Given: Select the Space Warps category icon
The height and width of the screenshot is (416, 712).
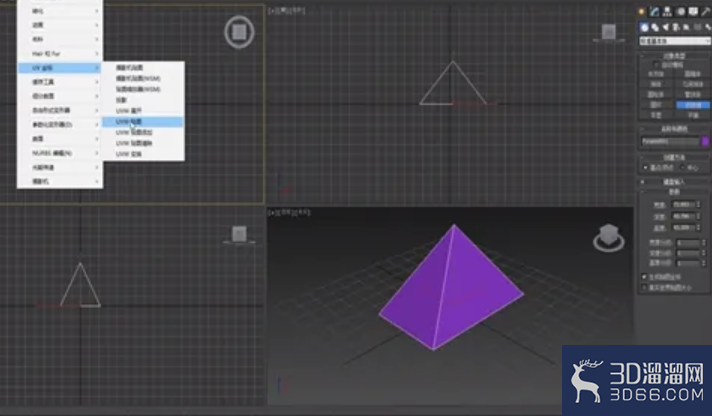Looking at the screenshot, I should point(697,27).
